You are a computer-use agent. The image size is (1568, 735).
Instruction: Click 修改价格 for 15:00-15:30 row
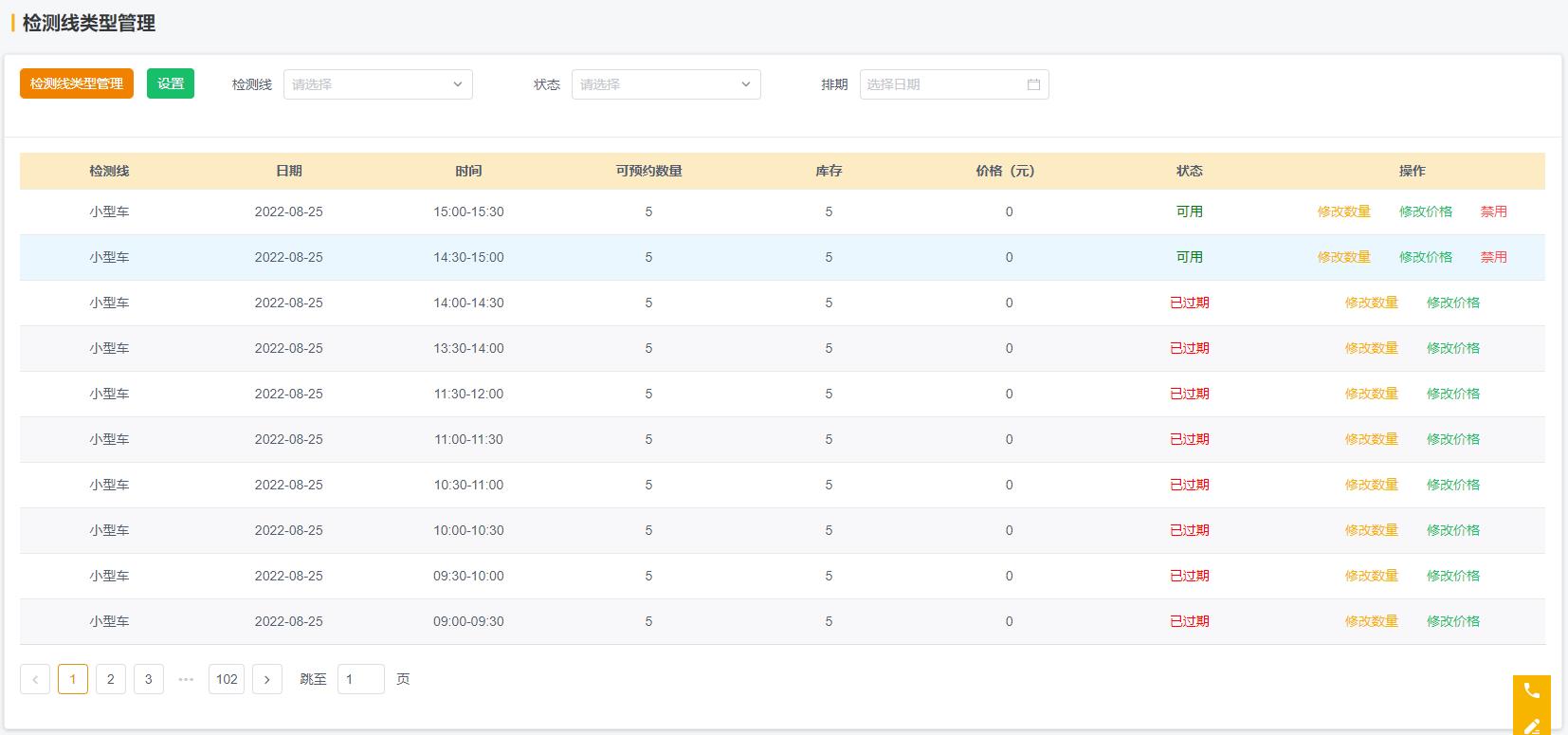click(1426, 211)
